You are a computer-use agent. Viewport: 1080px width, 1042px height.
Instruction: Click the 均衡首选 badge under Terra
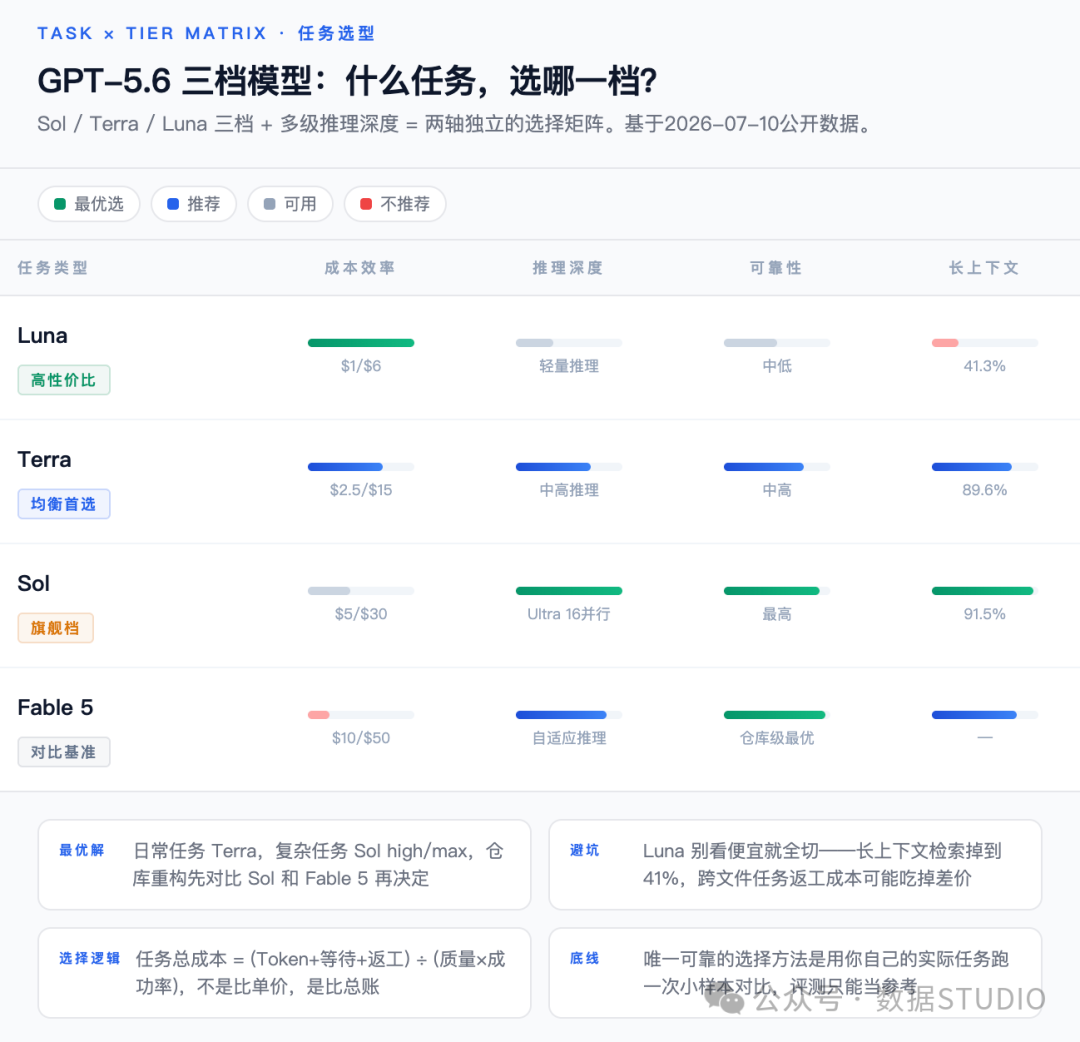[63, 504]
